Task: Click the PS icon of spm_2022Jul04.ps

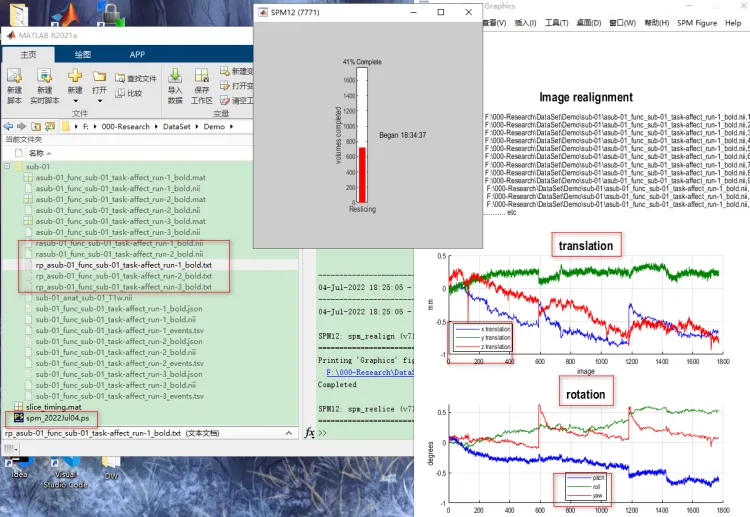Action: [19, 418]
